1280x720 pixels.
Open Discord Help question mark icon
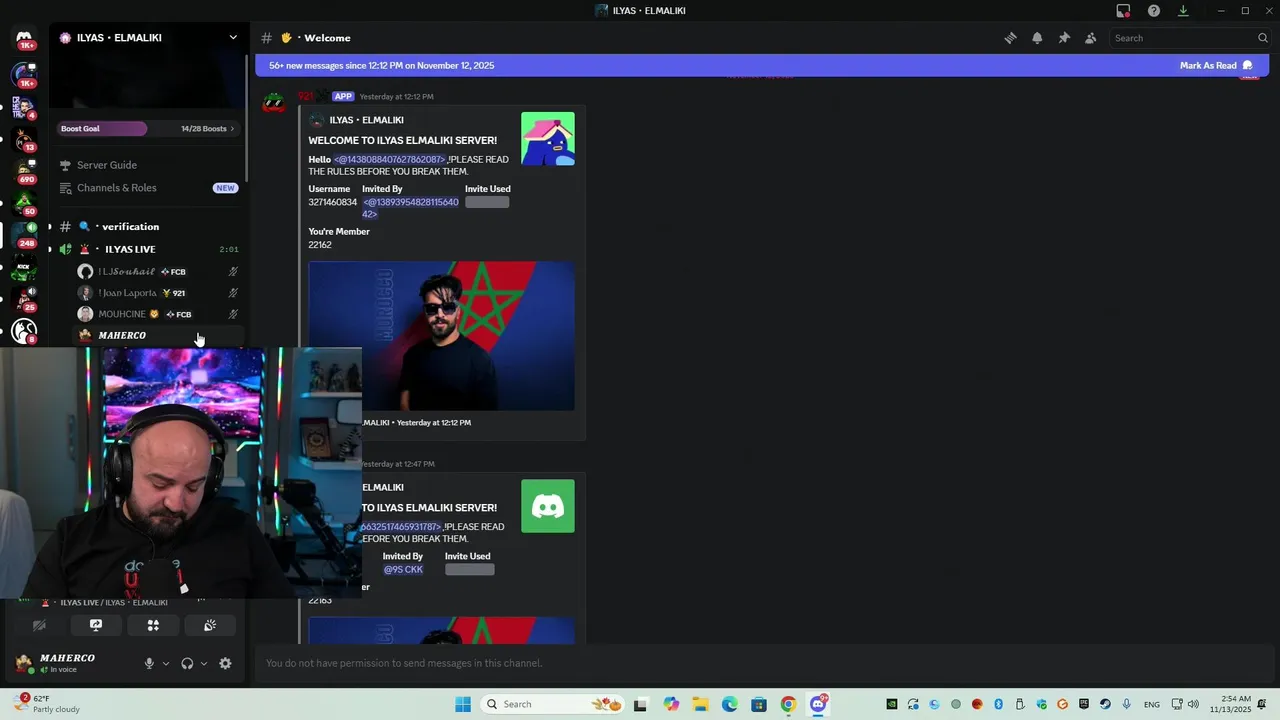pos(1154,11)
